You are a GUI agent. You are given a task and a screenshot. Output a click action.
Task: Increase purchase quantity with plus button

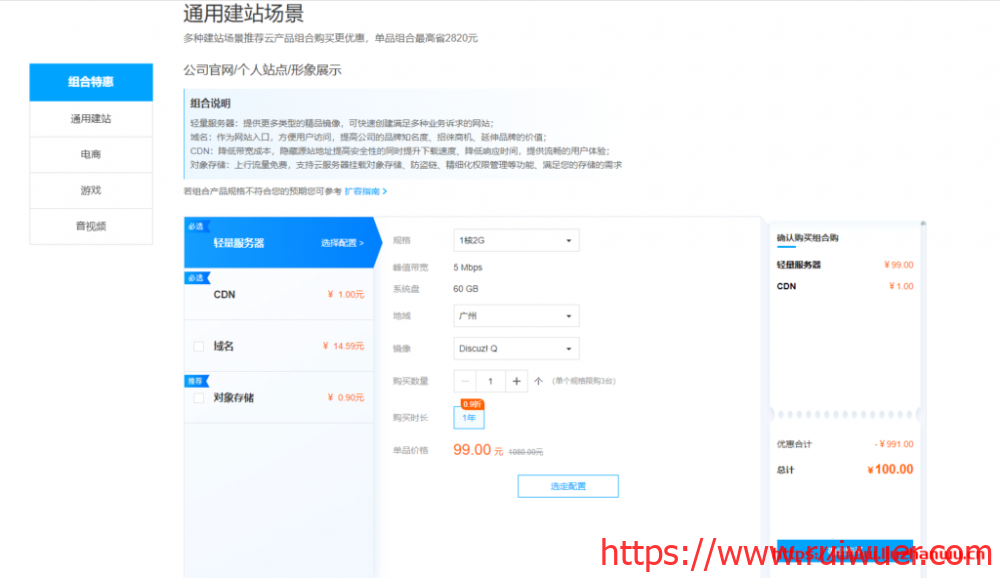click(516, 381)
